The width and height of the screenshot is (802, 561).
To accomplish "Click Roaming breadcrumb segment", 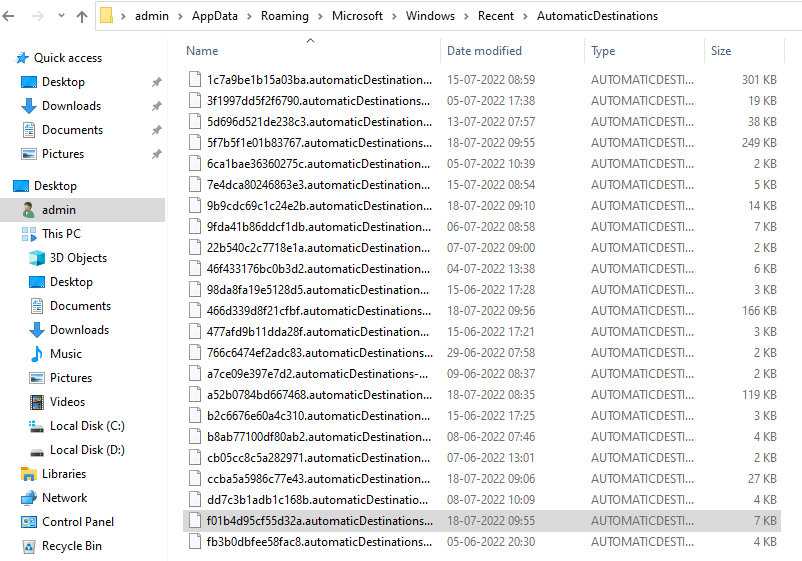I will (285, 16).
